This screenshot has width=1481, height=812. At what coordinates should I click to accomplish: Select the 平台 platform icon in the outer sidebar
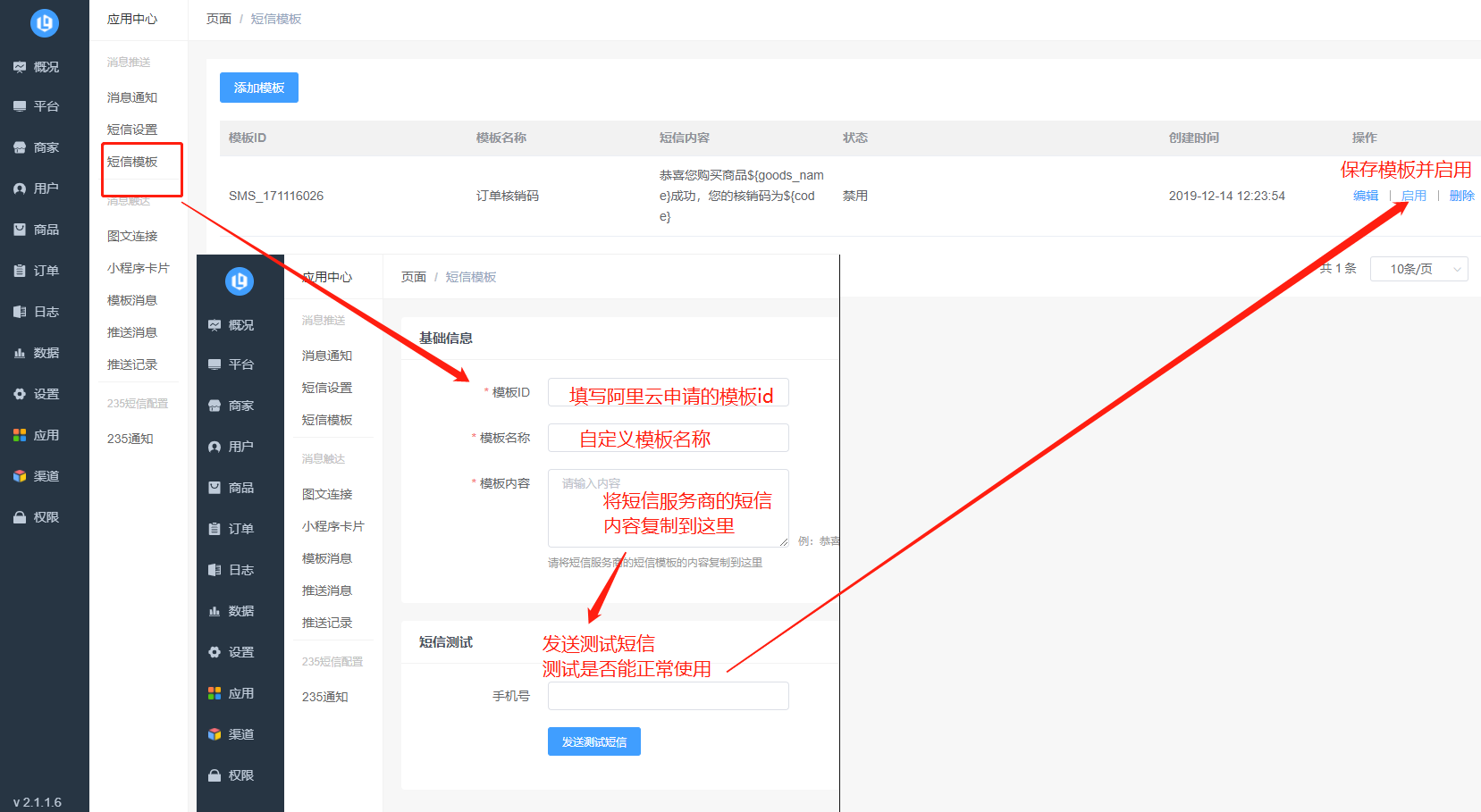(20, 106)
